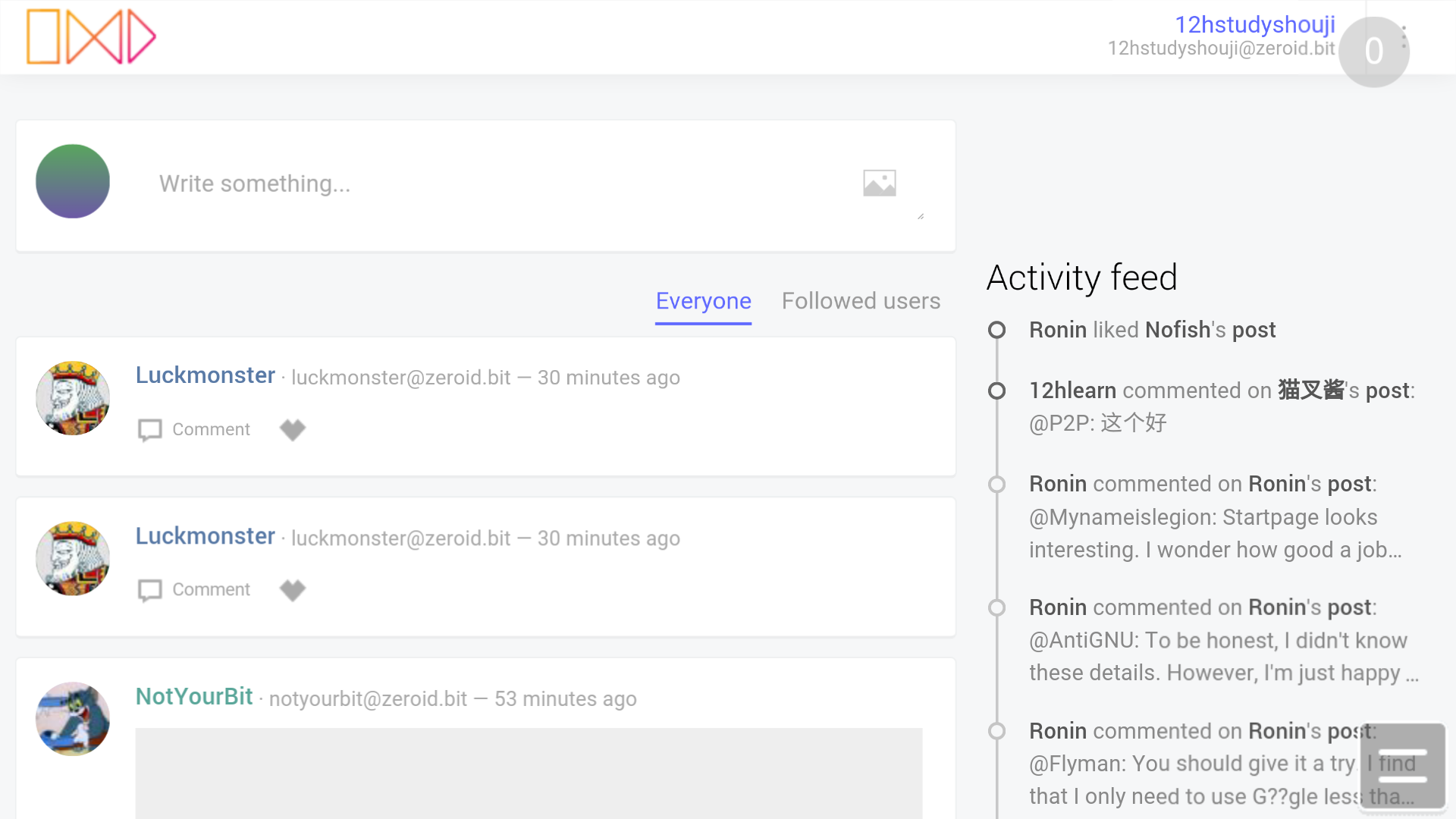Click the ZeroMe logo in header

(x=91, y=36)
